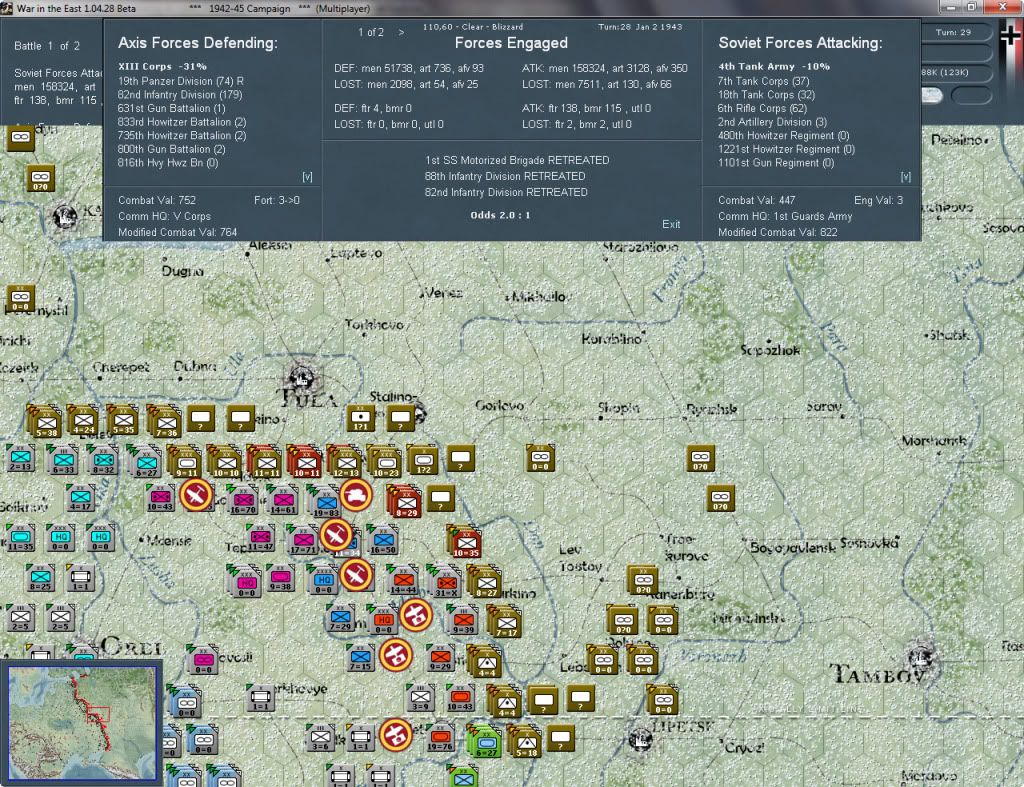Select the Soviet 7=17 infantry stack
This screenshot has height=787, width=1024.
[504, 620]
